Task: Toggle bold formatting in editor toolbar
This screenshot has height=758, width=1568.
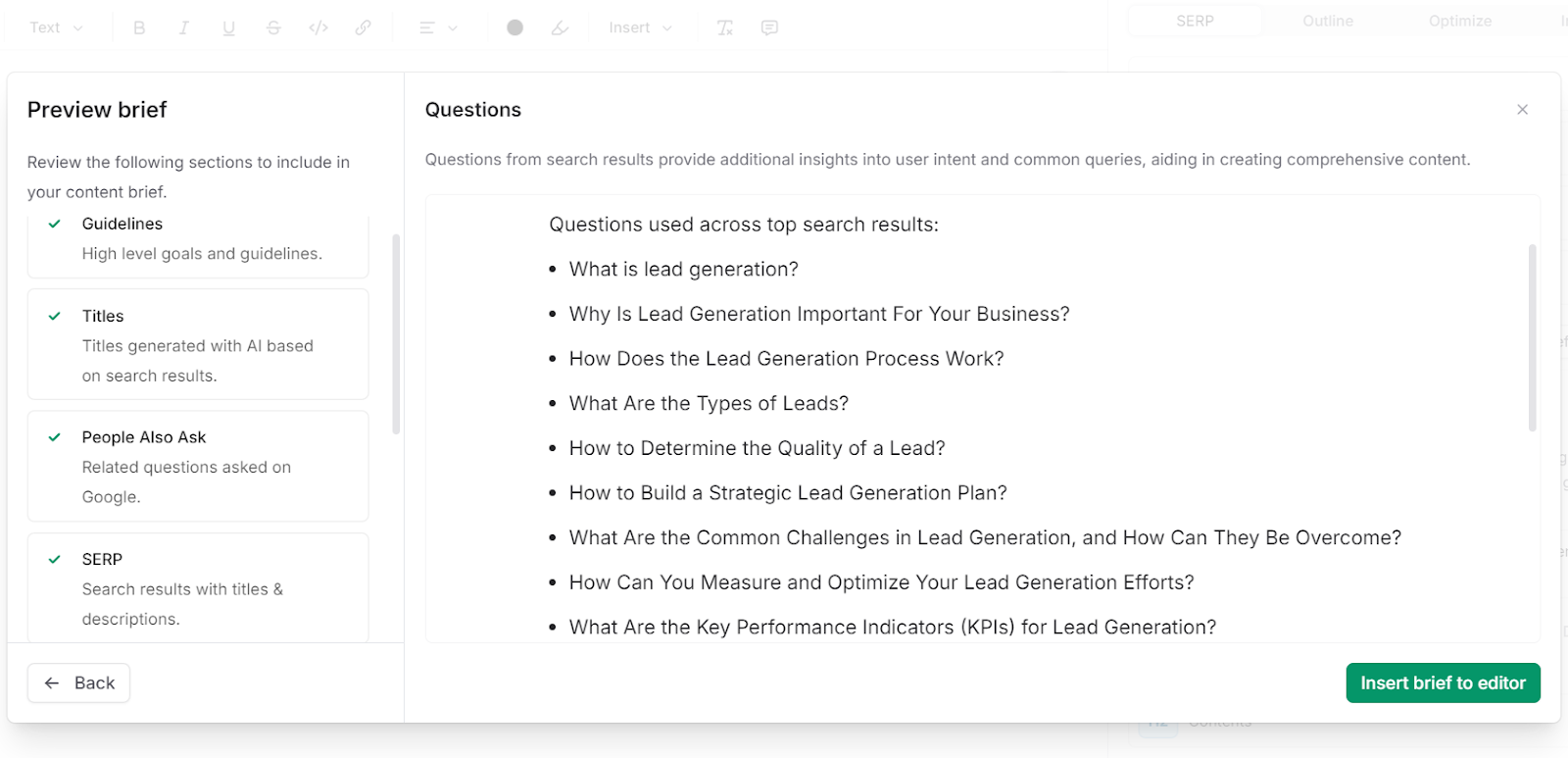Action: click(x=139, y=27)
